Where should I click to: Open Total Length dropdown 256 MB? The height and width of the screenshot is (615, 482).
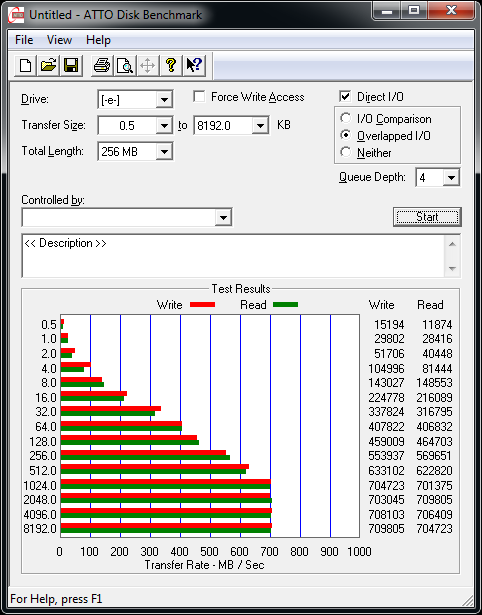pos(164,151)
